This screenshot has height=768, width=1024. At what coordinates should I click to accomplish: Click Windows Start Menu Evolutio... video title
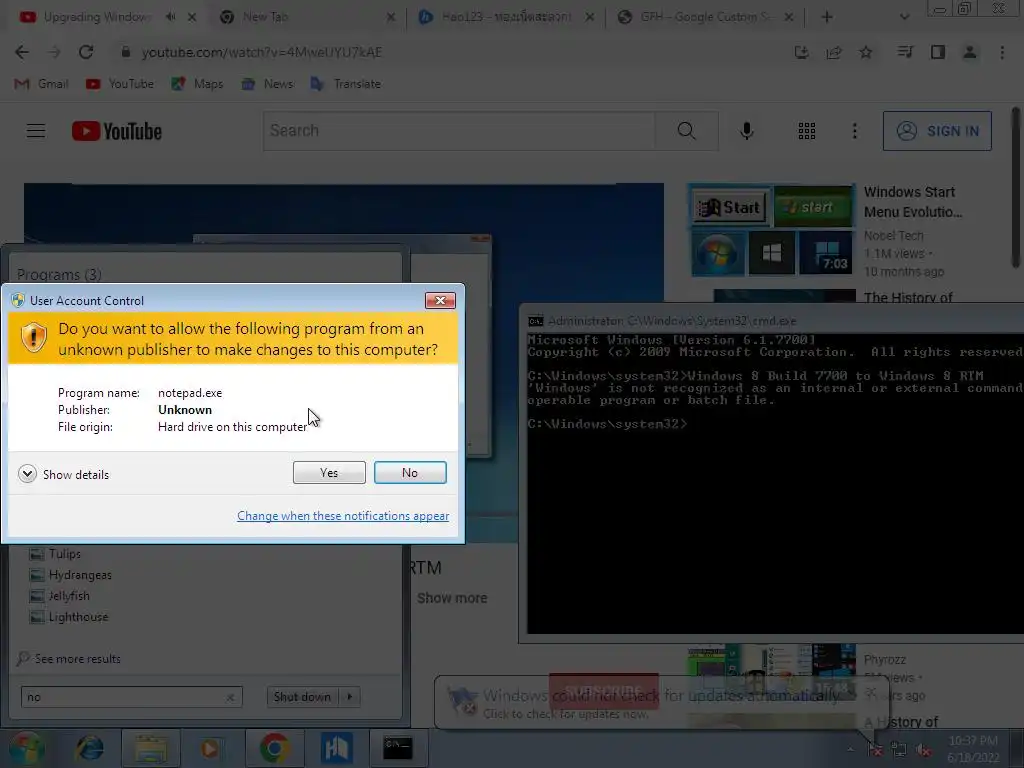pyautogui.click(x=912, y=202)
